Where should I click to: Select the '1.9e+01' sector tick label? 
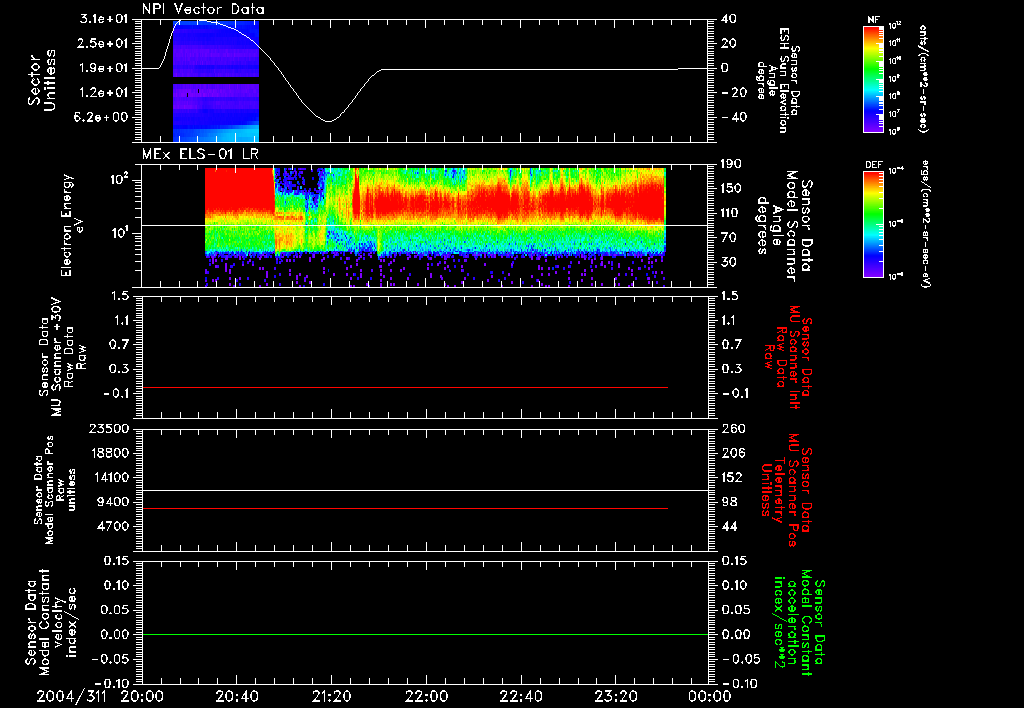(104, 68)
